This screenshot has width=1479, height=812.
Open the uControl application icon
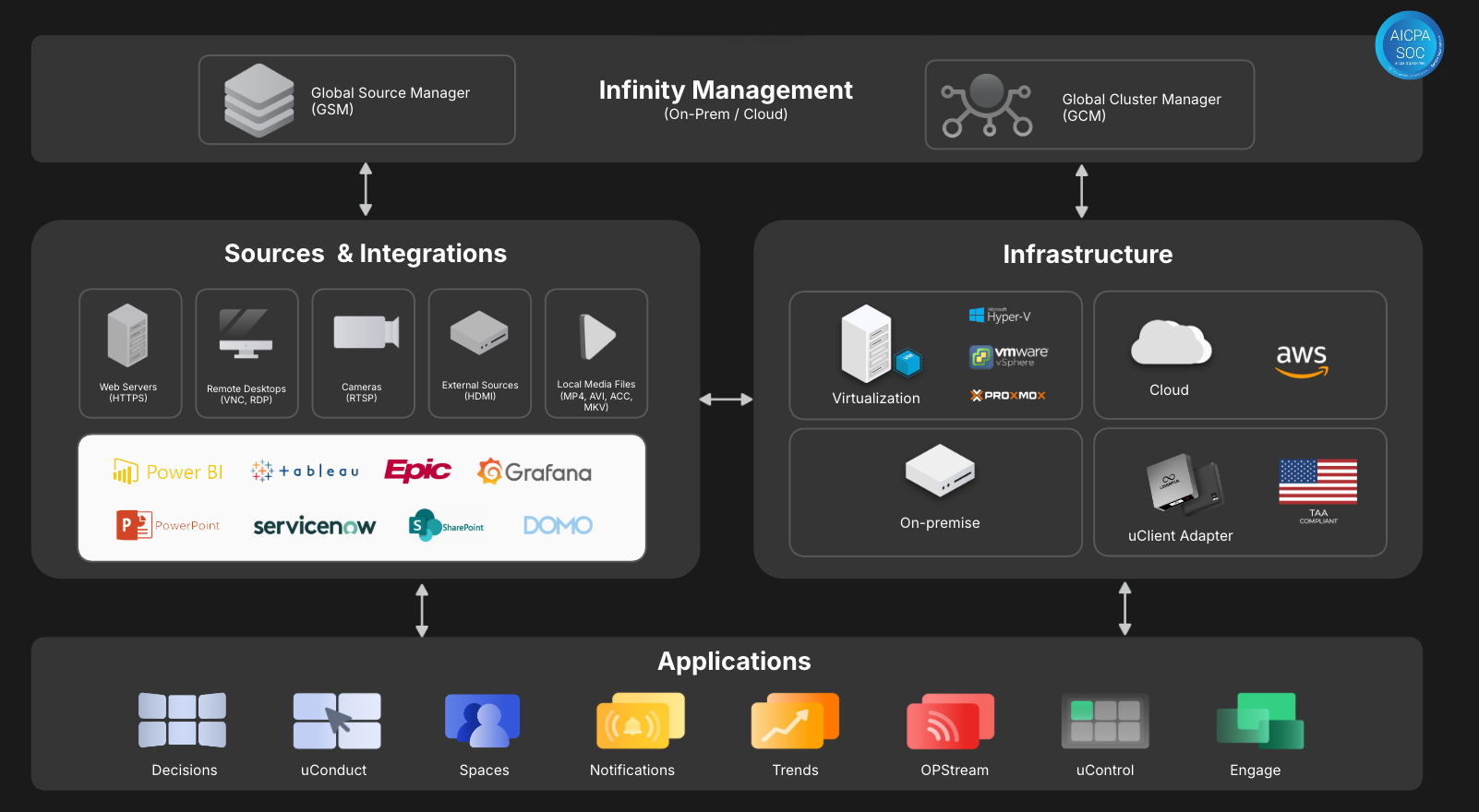click(x=1105, y=720)
